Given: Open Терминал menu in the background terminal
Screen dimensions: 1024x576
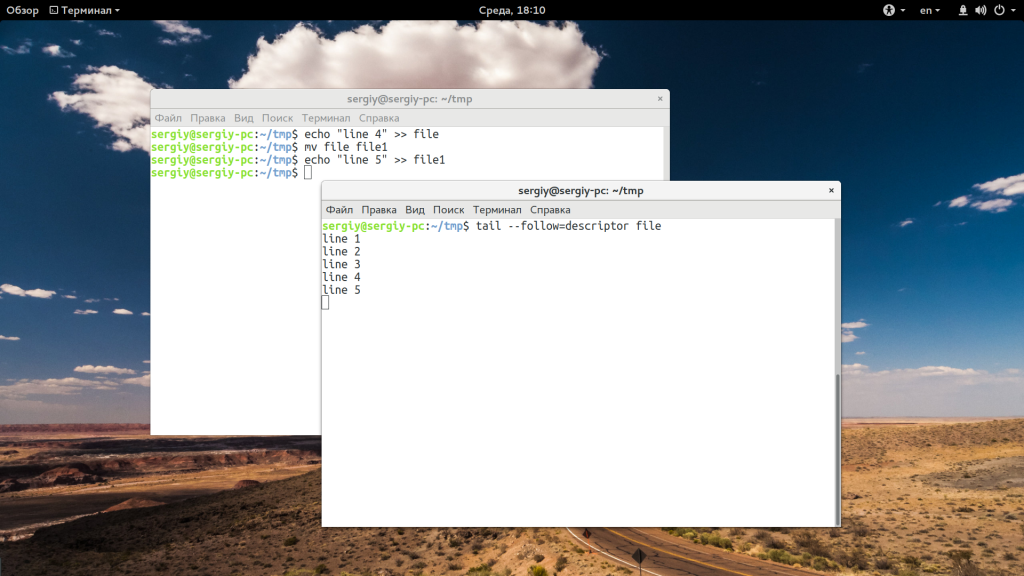Looking at the screenshot, I should click(326, 118).
